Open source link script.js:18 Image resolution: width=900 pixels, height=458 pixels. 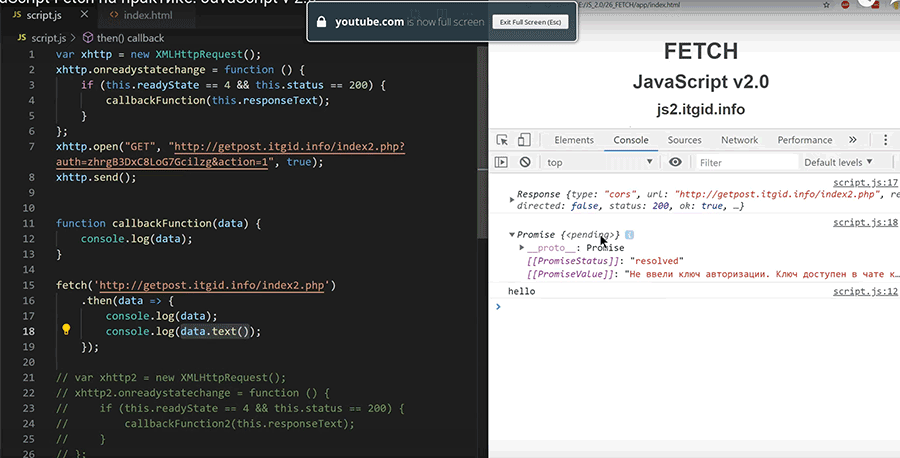tap(865, 223)
